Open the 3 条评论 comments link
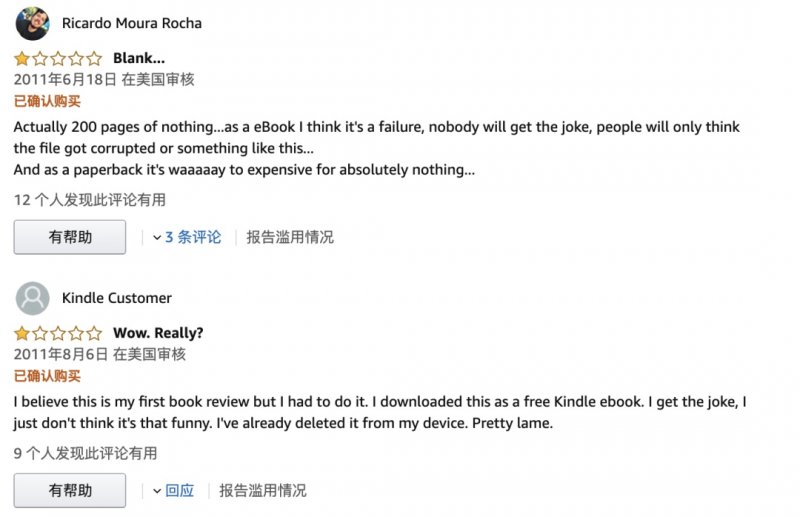The image size is (800, 517). pyautogui.click(x=193, y=237)
